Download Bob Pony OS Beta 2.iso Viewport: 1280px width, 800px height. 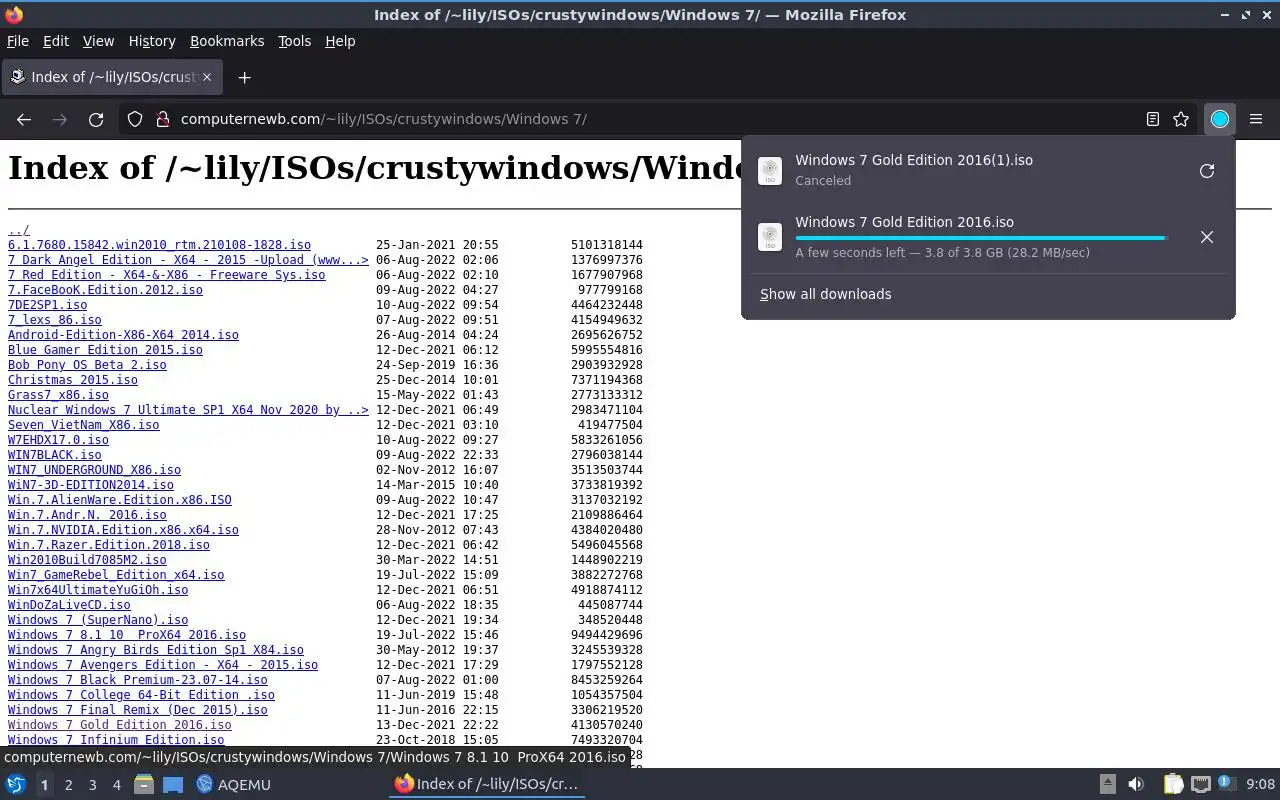pos(87,365)
